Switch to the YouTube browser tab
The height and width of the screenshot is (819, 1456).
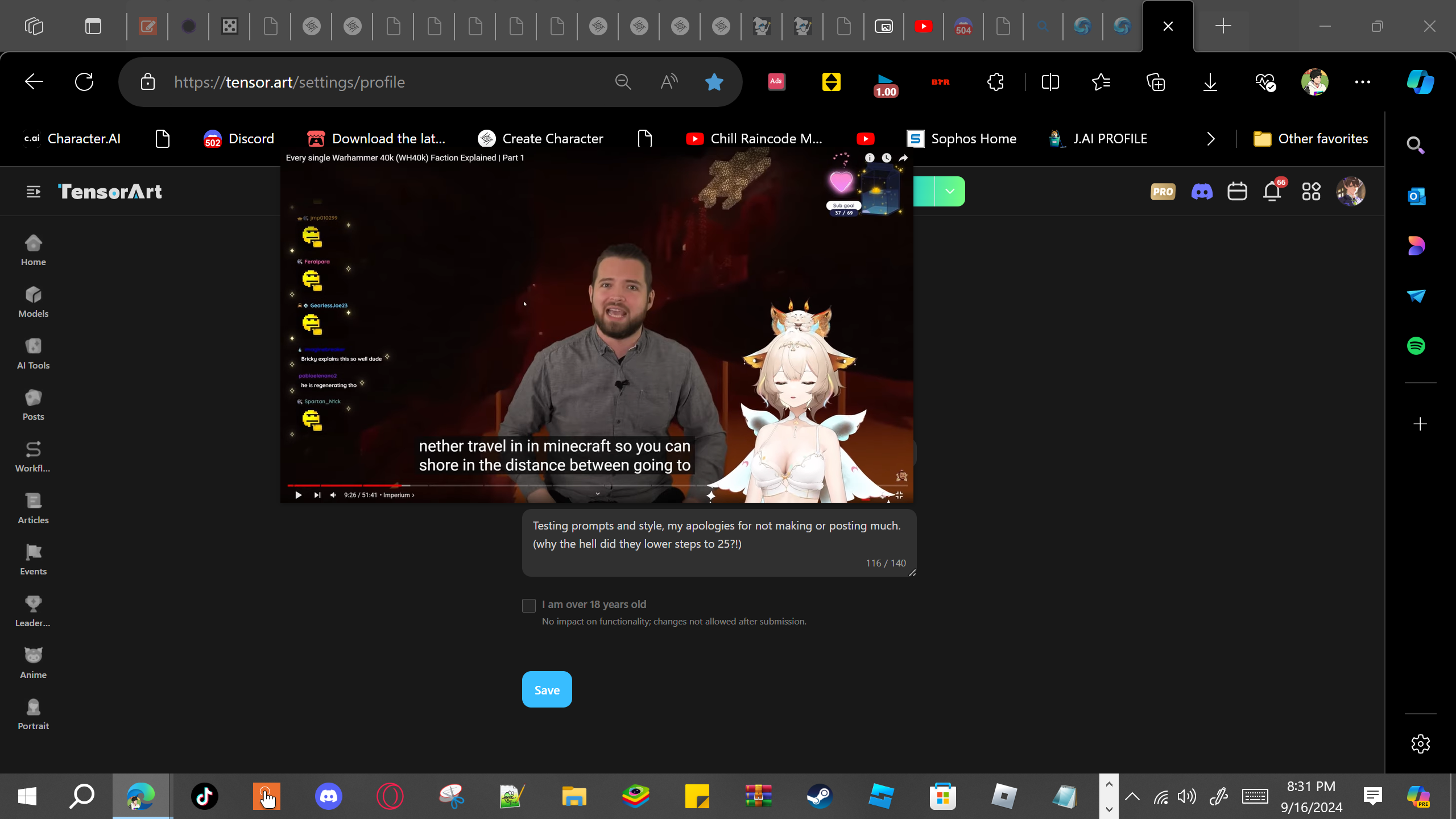pyautogui.click(x=923, y=26)
